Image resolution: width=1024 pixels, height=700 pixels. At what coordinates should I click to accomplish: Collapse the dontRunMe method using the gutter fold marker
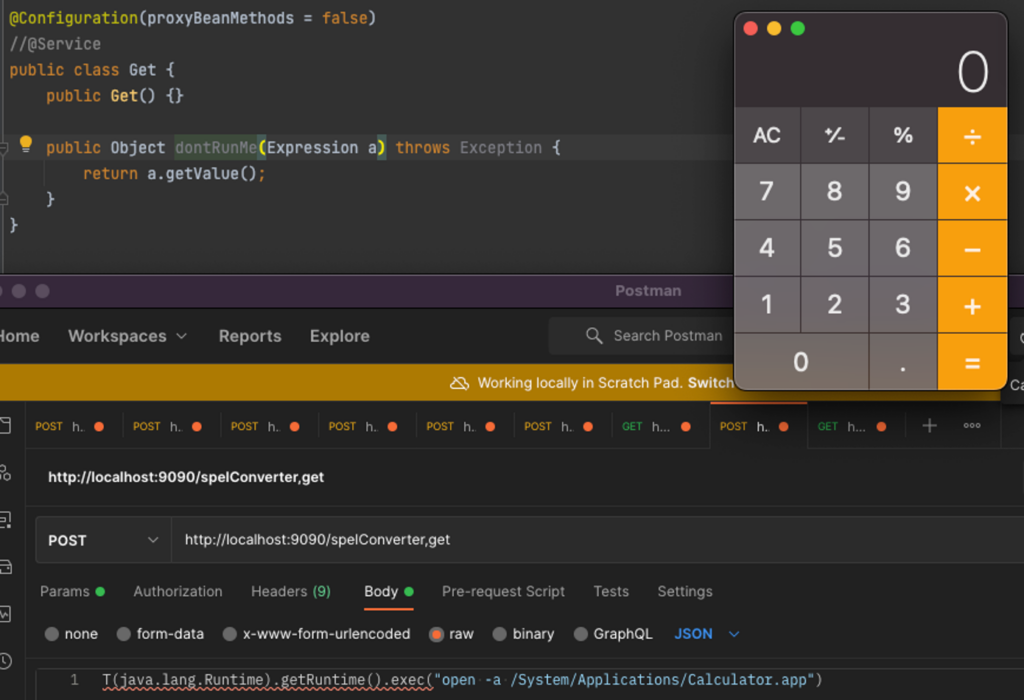3,148
